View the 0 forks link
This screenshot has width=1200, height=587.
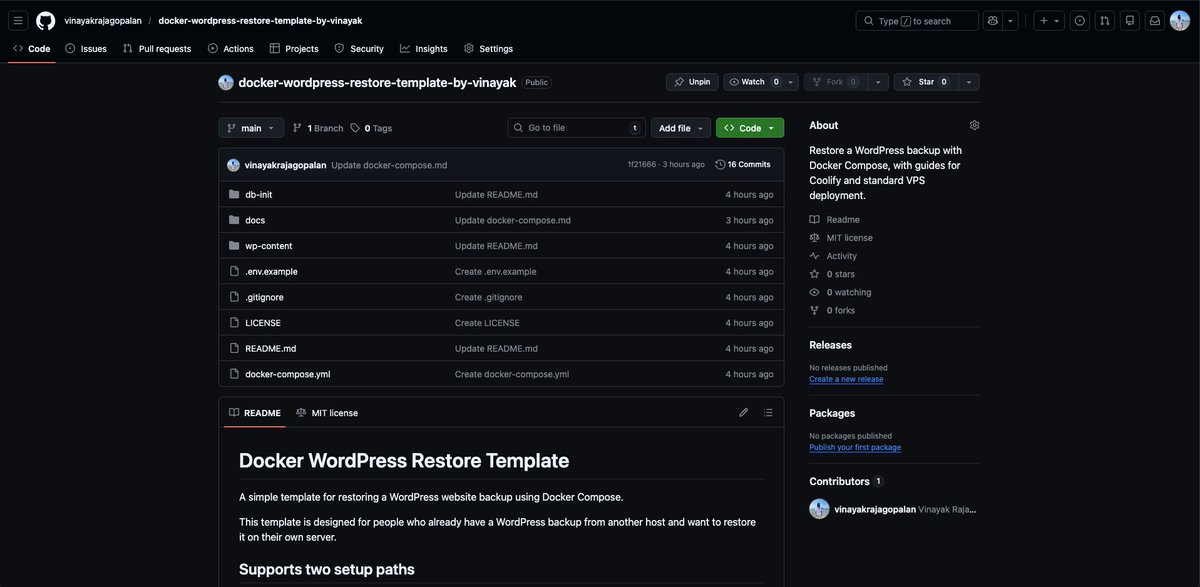[832, 310]
